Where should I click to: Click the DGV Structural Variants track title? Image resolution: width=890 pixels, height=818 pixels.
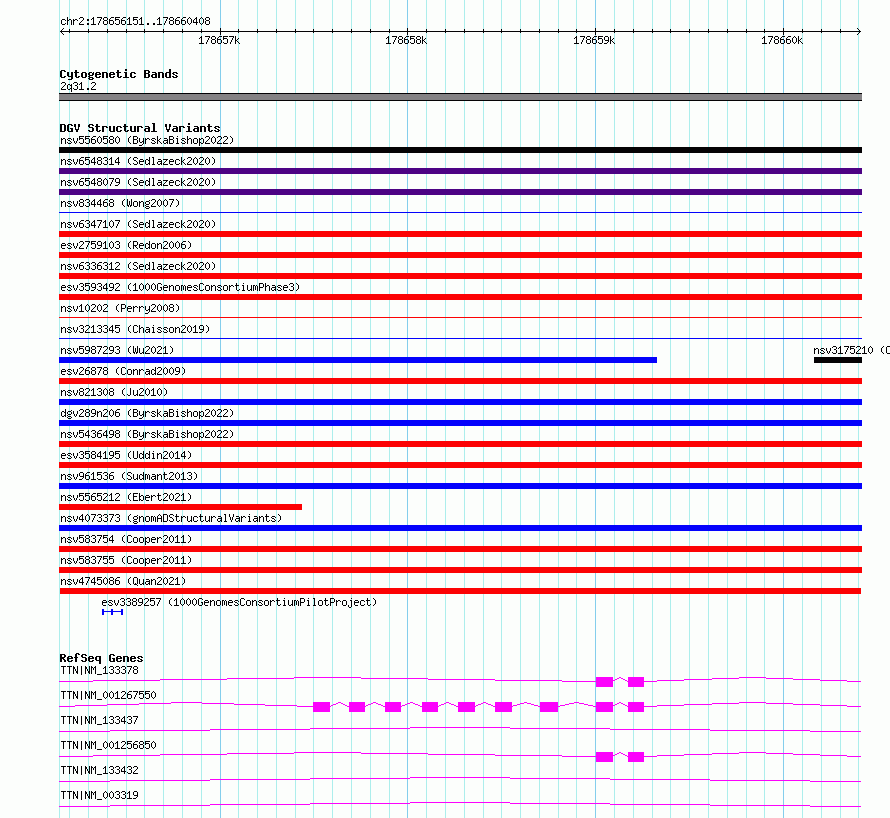pyautogui.click(x=140, y=128)
